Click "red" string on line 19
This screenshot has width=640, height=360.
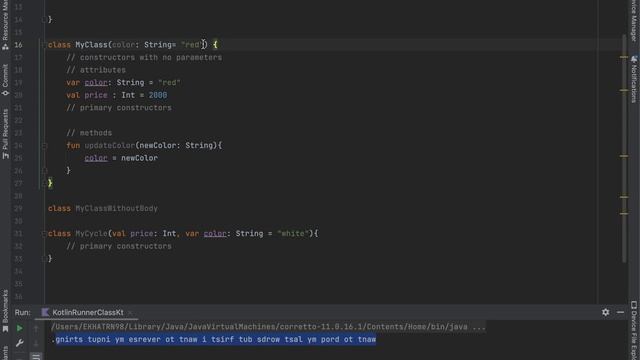[x=169, y=82]
